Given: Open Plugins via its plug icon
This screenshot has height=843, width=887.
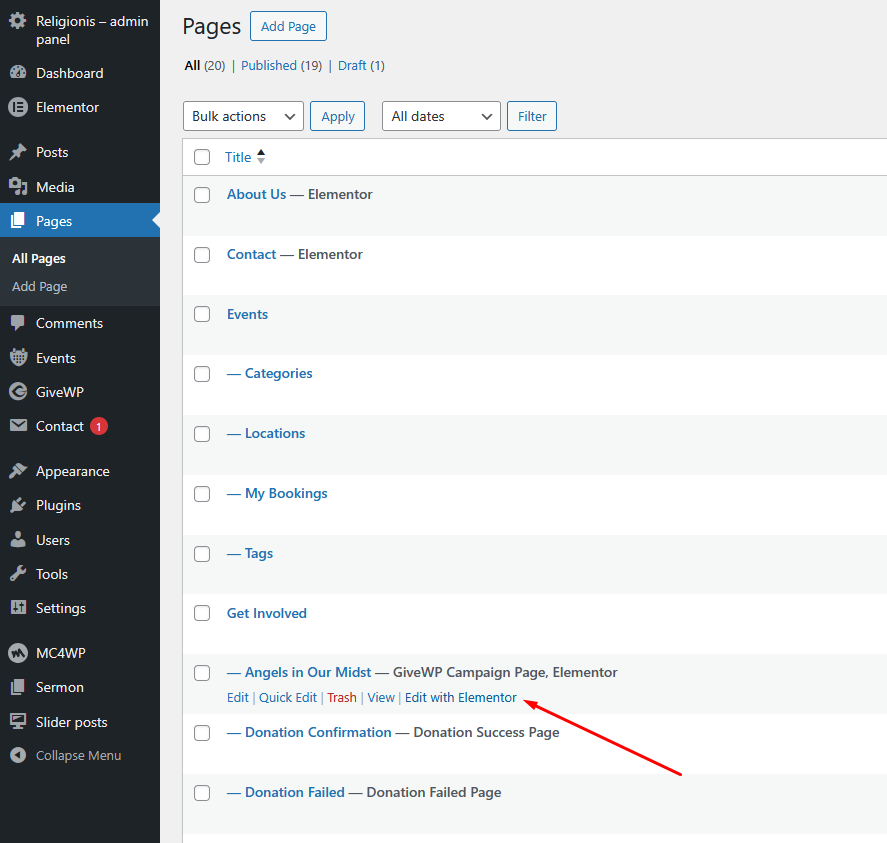Looking at the screenshot, I should click(18, 505).
